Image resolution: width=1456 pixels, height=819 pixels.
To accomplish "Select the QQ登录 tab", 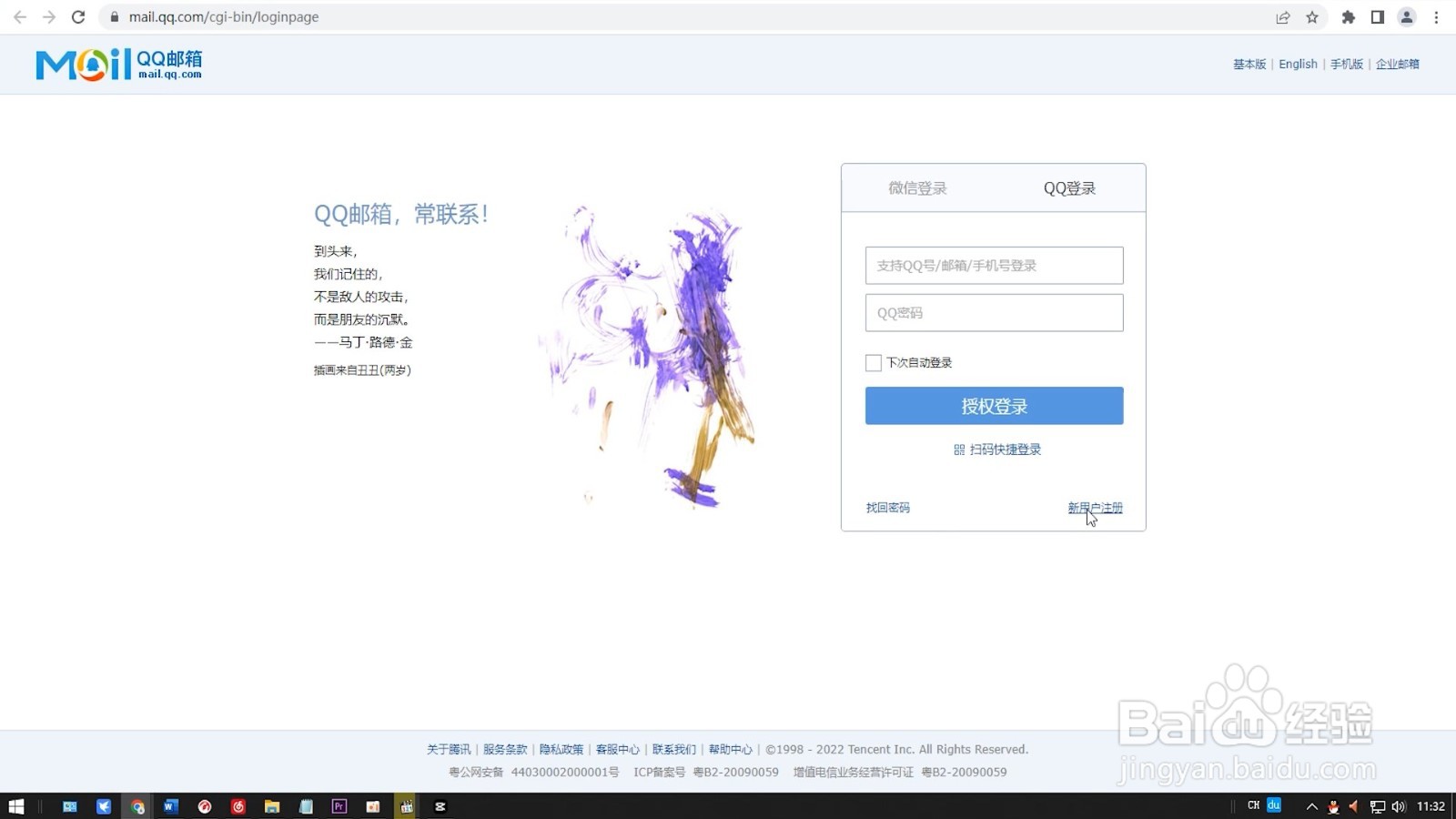I will pos(1069,188).
